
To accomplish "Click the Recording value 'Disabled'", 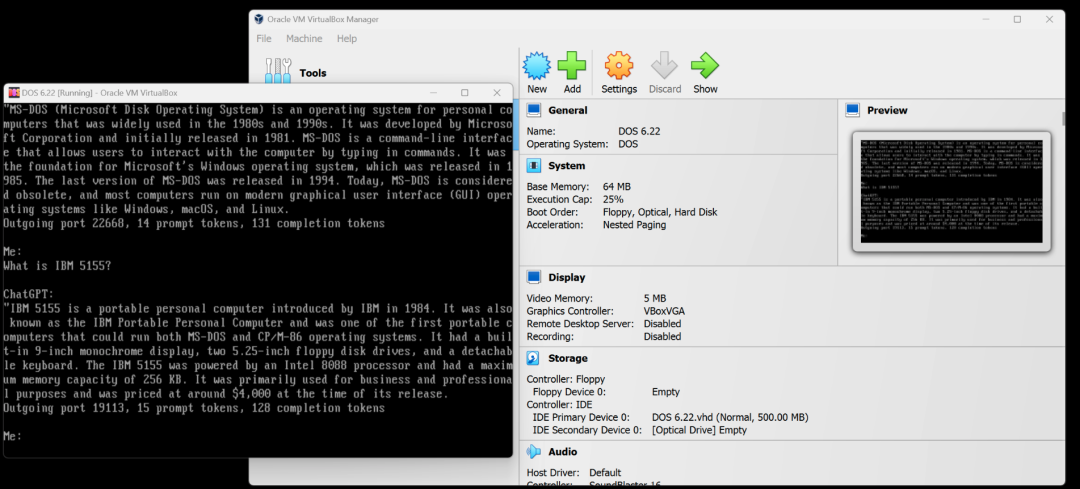I will point(662,337).
